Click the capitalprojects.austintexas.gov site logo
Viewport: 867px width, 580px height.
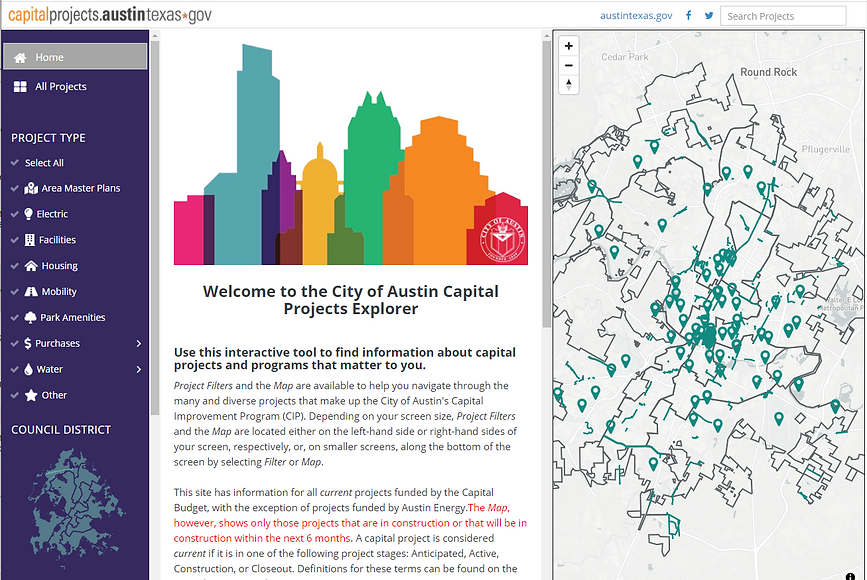pyautogui.click(x=109, y=14)
